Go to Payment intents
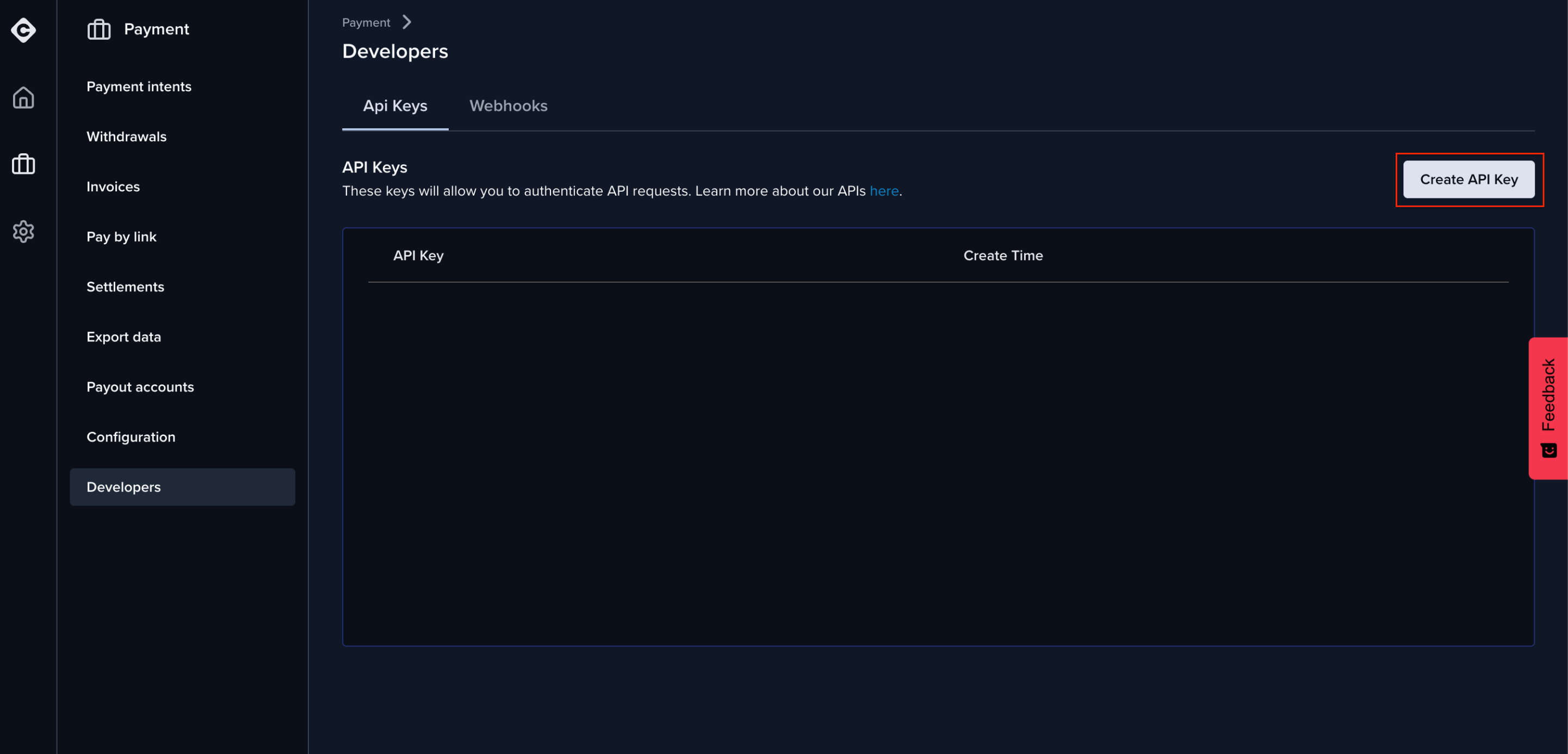 (x=139, y=86)
